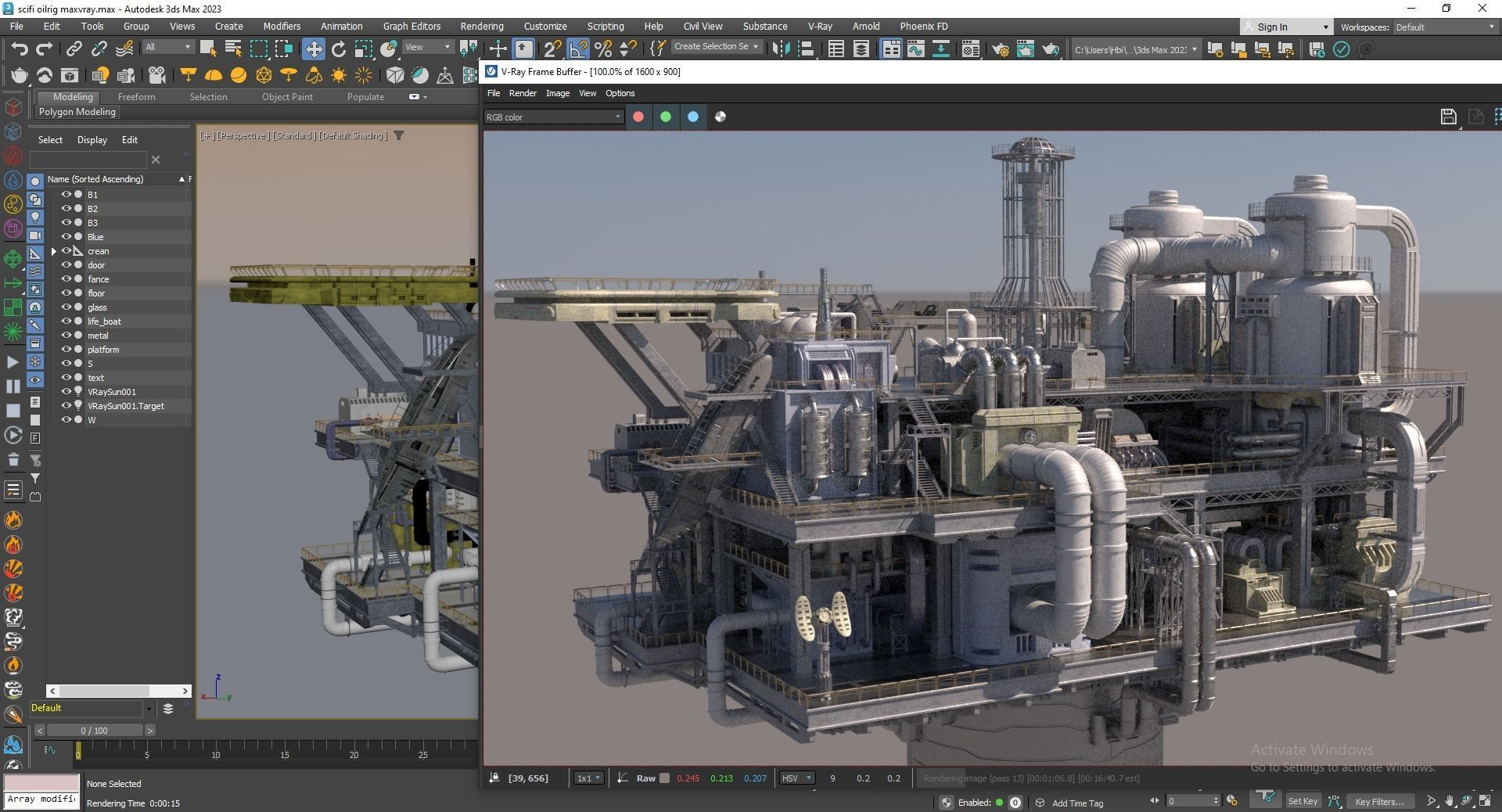This screenshot has height=812, width=1502.
Task: Step to the next frame arrow
Action: pos(149,730)
